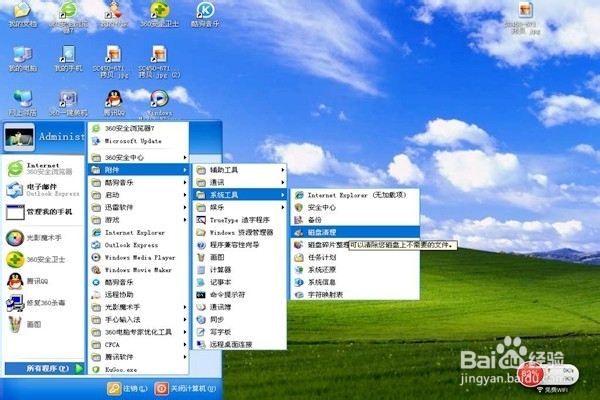Image resolution: width=600 pixels, height=400 pixels.
Task: Open 修复360杀毒 in Start menu
Action: tap(44, 303)
